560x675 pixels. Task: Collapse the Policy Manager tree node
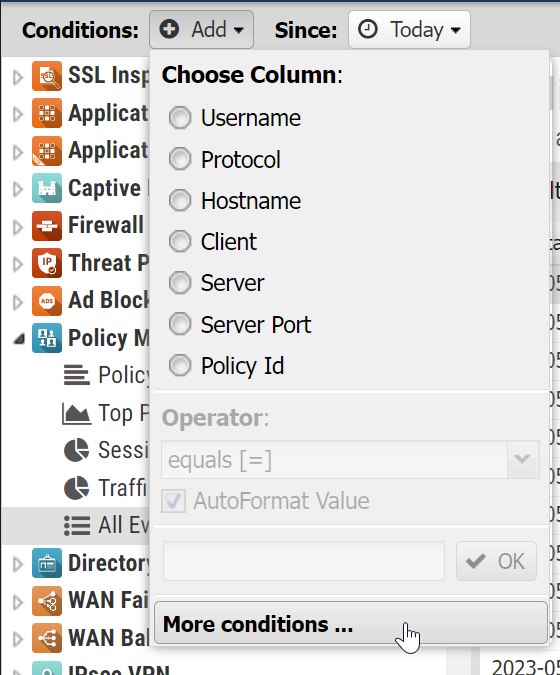tap(18, 339)
